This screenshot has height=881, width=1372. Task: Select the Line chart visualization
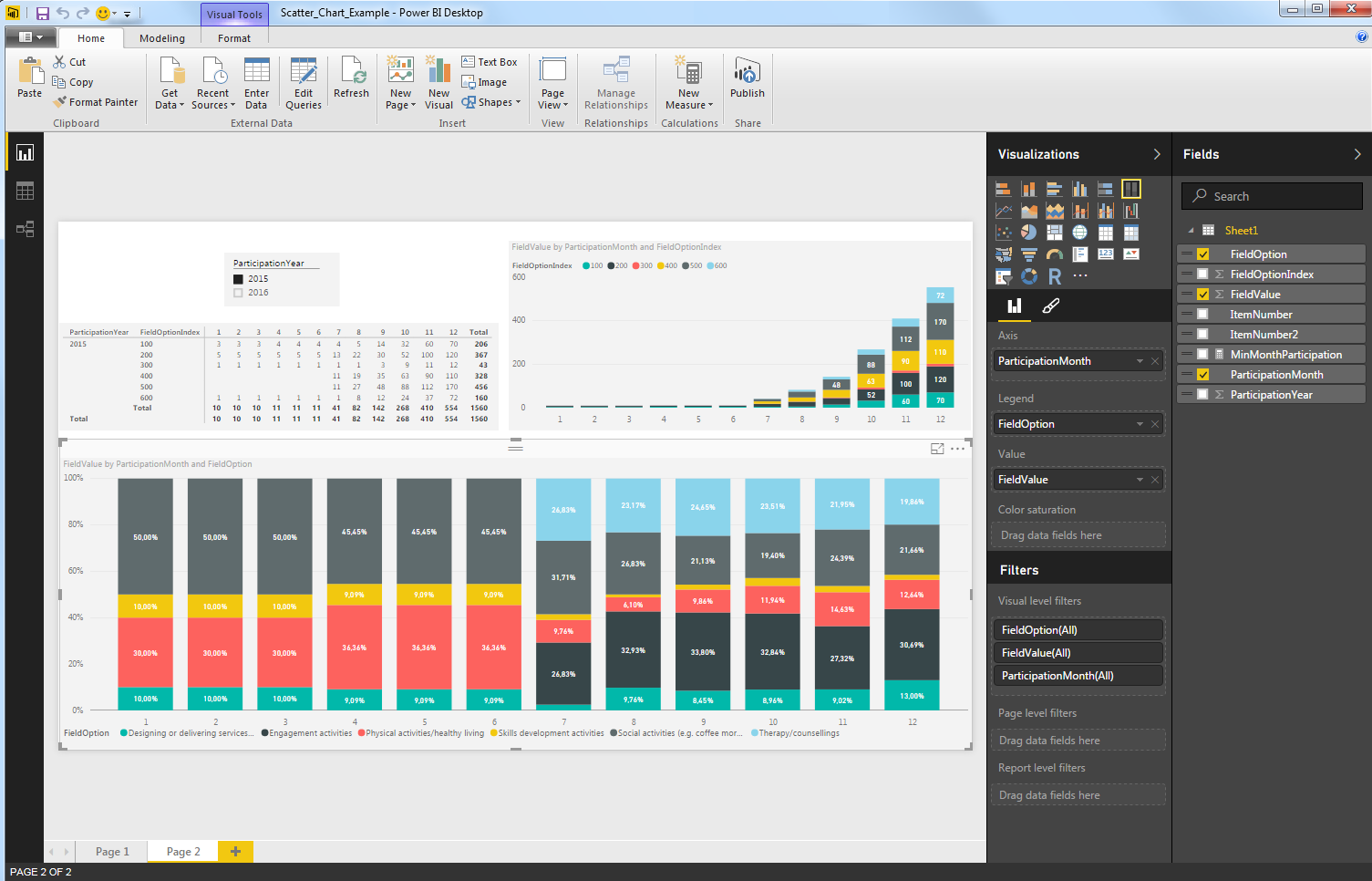[1003, 211]
